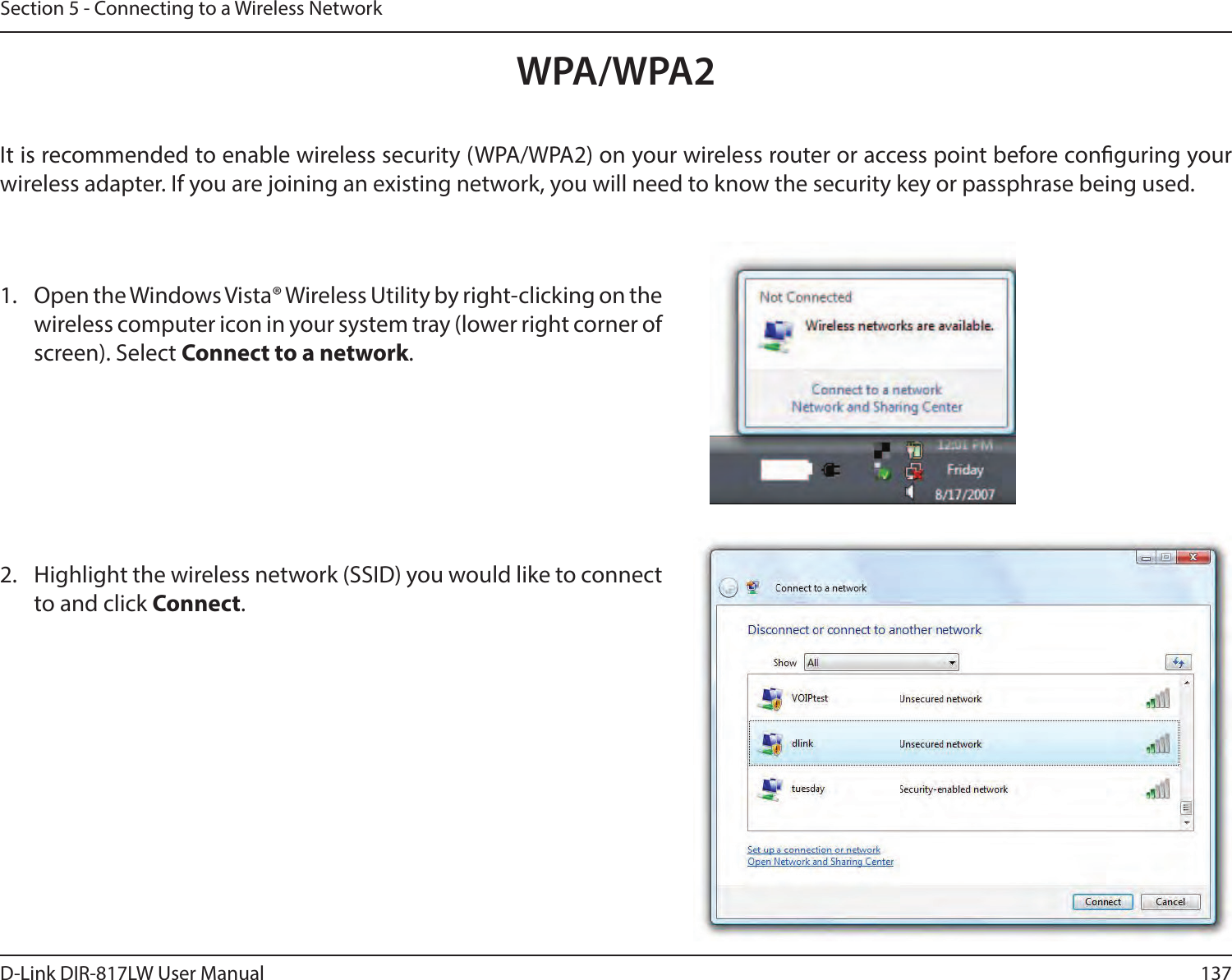Click the 'Disconnect or connect to another network' heading
Image resolution: width=1232 pixels, height=980 pixels.
point(864,630)
